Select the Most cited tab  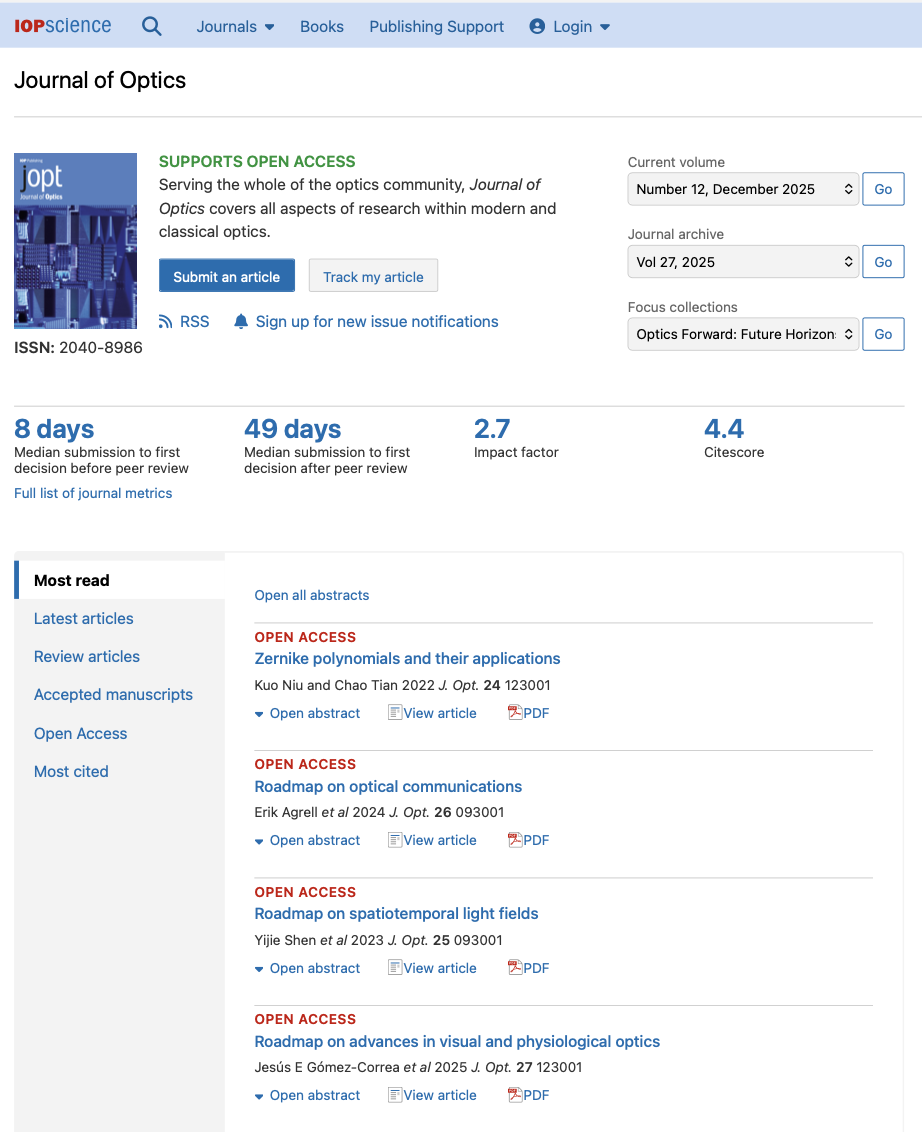[71, 771]
